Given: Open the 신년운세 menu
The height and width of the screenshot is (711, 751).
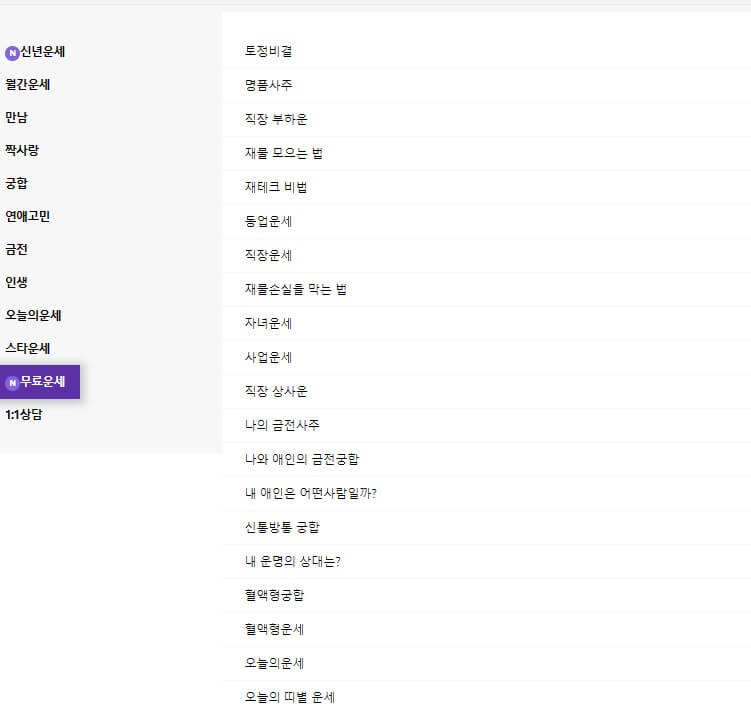Looking at the screenshot, I should point(42,52).
